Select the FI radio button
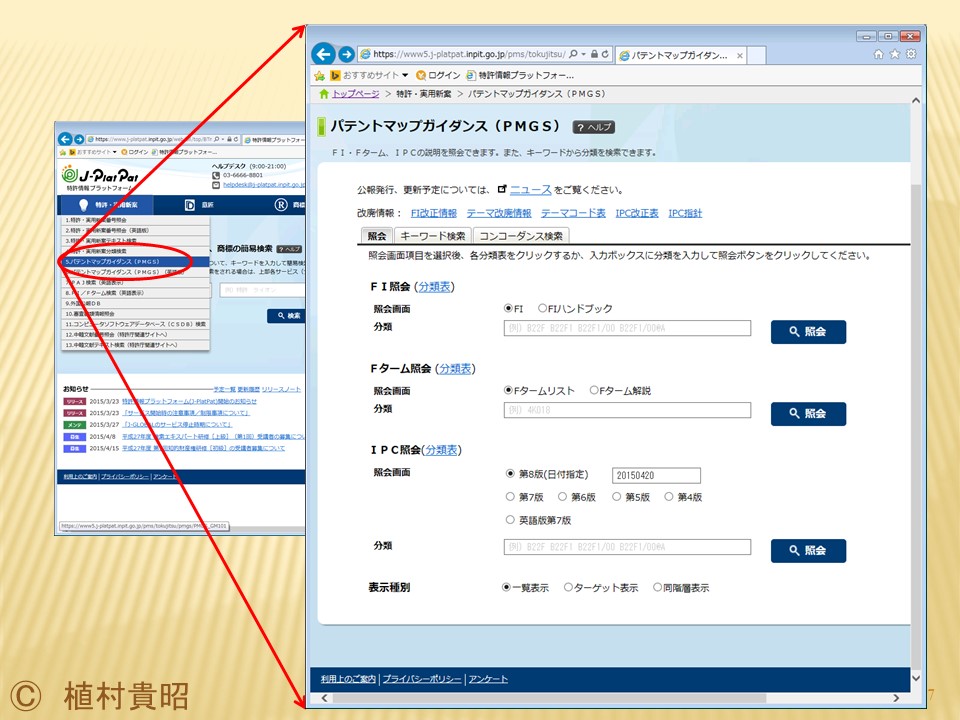960x720 pixels. 508,309
